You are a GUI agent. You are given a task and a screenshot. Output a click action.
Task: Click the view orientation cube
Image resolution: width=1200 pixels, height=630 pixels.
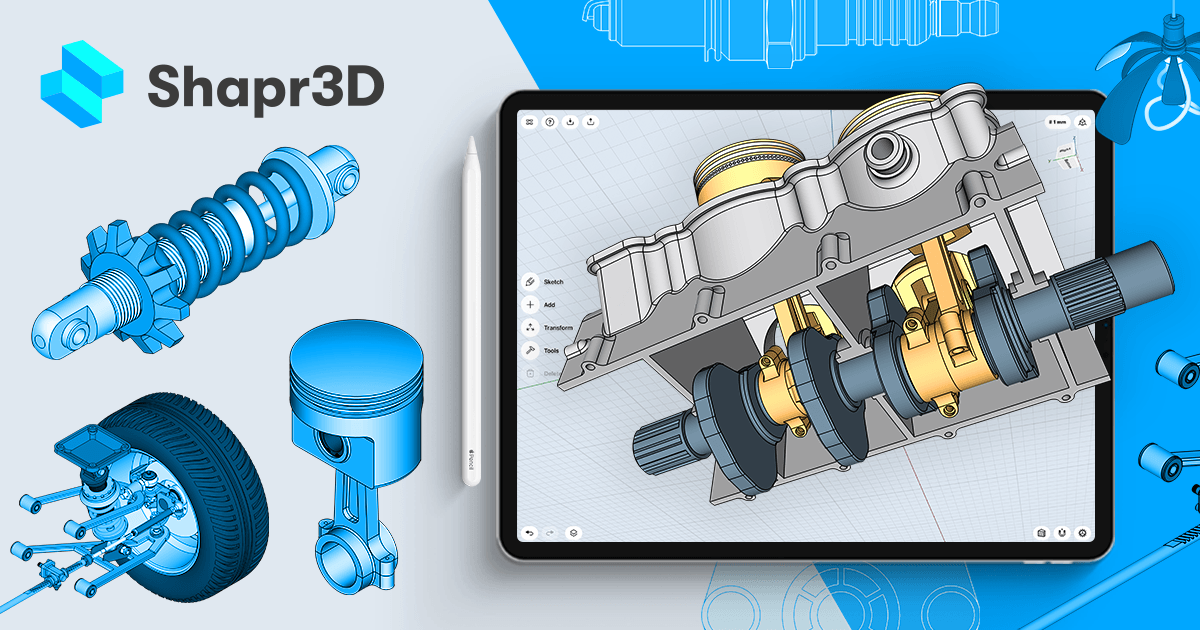[x=1067, y=155]
